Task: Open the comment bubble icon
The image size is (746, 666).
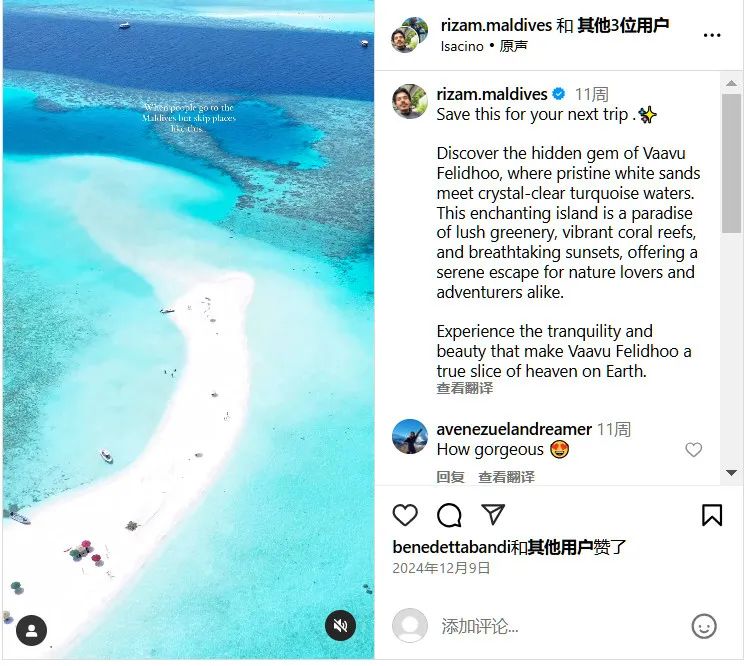Action: tap(449, 515)
